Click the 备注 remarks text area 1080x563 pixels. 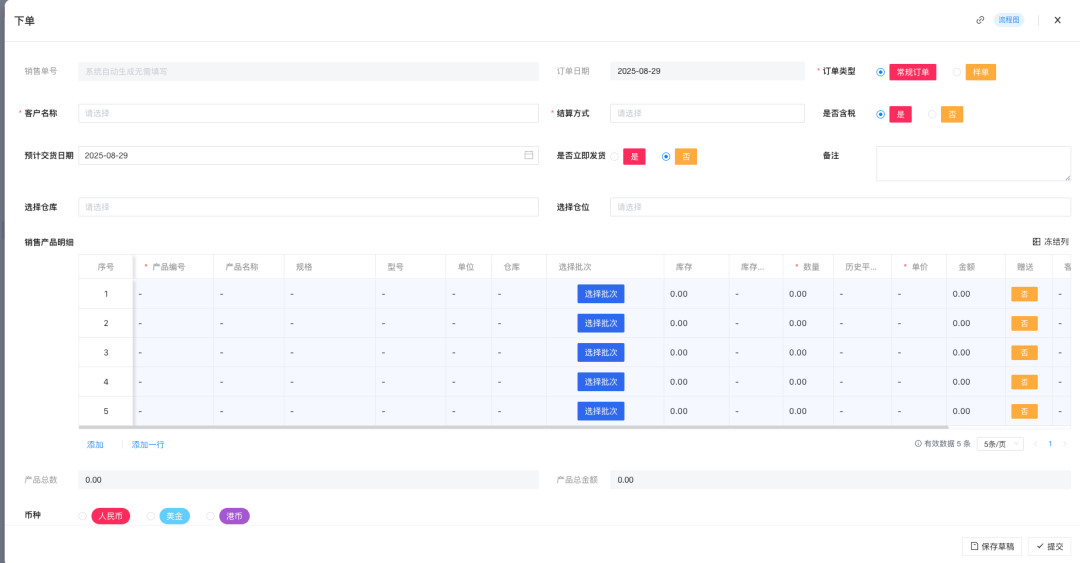(973, 163)
